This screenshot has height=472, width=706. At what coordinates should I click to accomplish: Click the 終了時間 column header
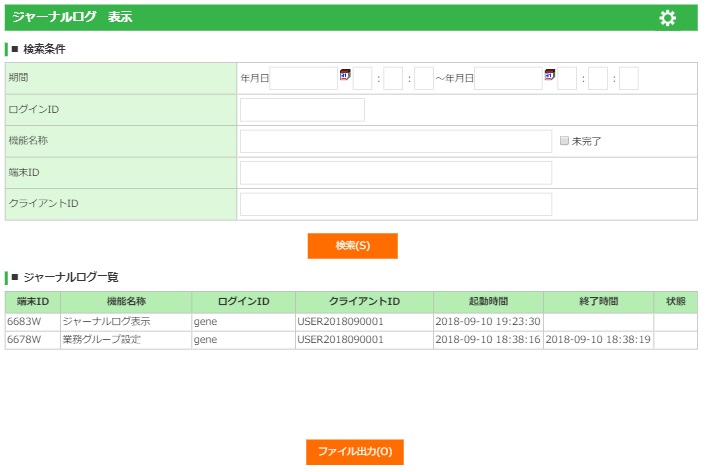598,302
